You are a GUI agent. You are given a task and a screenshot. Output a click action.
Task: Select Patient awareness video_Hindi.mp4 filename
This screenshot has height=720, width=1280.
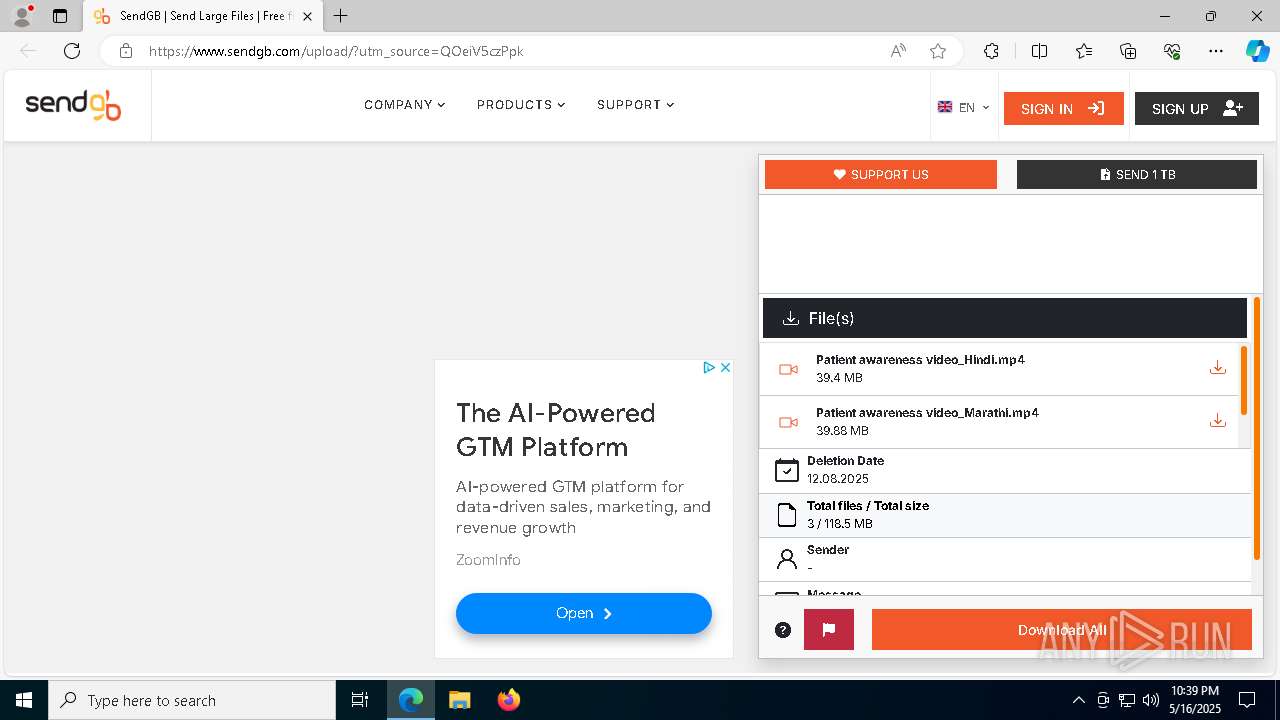(x=920, y=360)
